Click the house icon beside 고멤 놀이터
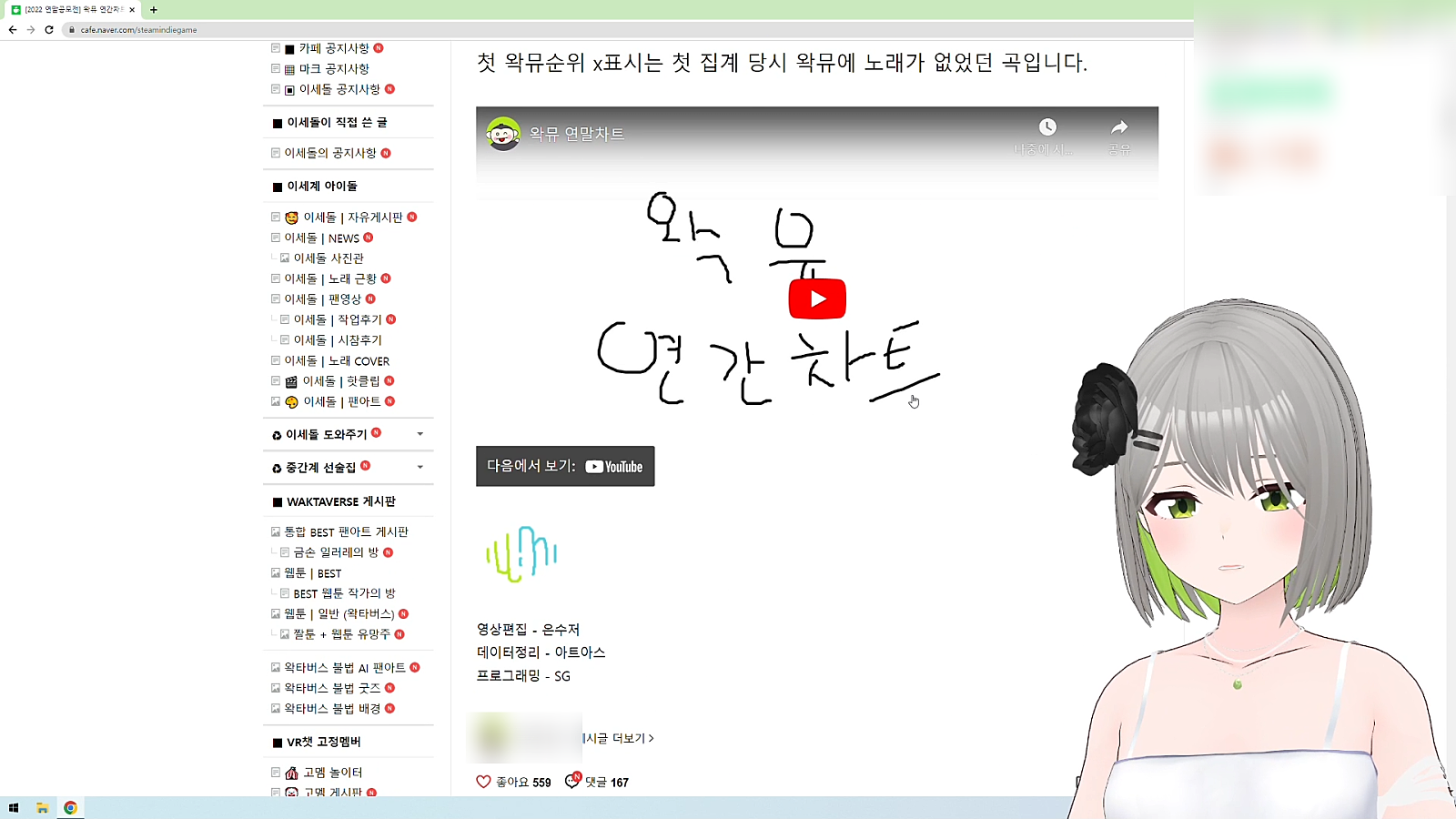This screenshot has width=1456, height=819. click(x=291, y=773)
